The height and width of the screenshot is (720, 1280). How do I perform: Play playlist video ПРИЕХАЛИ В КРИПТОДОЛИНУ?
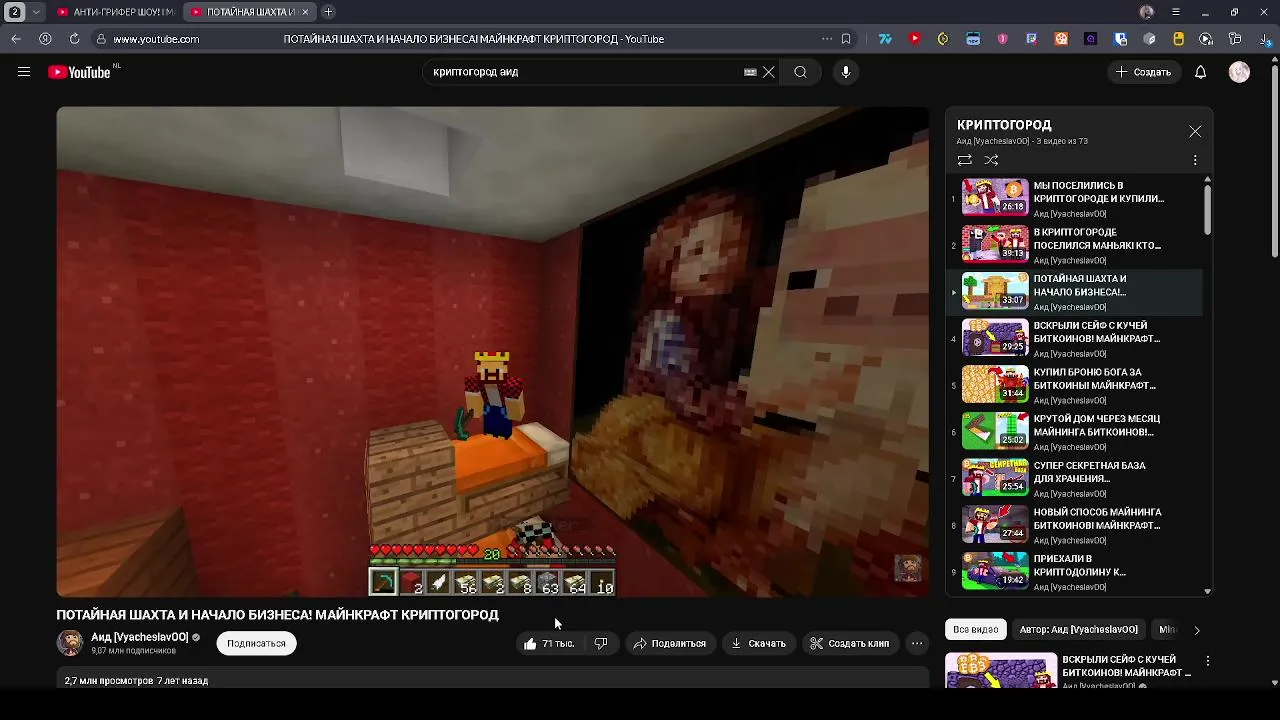click(1075, 572)
